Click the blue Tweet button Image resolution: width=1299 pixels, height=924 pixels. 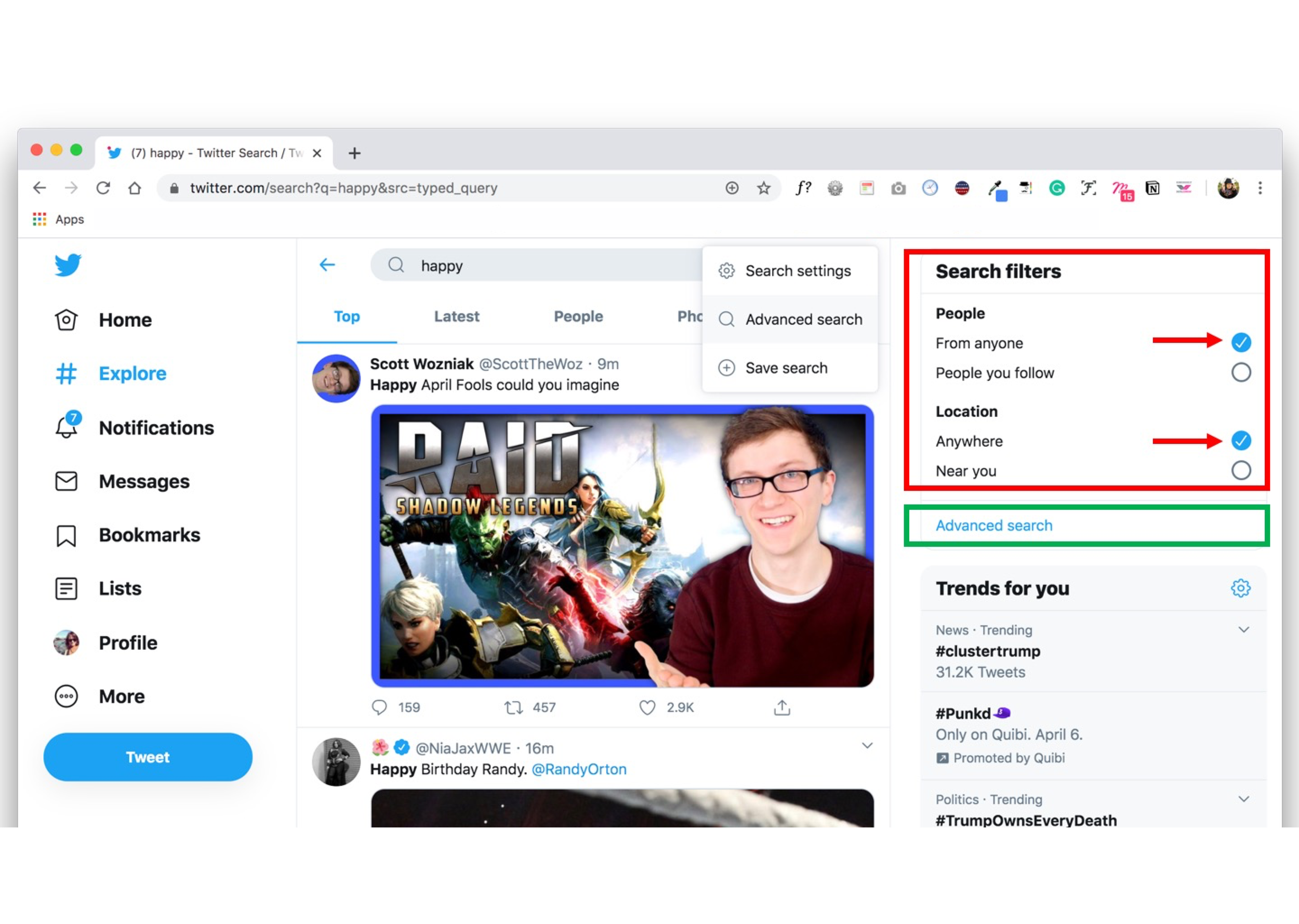click(x=148, y=757)
